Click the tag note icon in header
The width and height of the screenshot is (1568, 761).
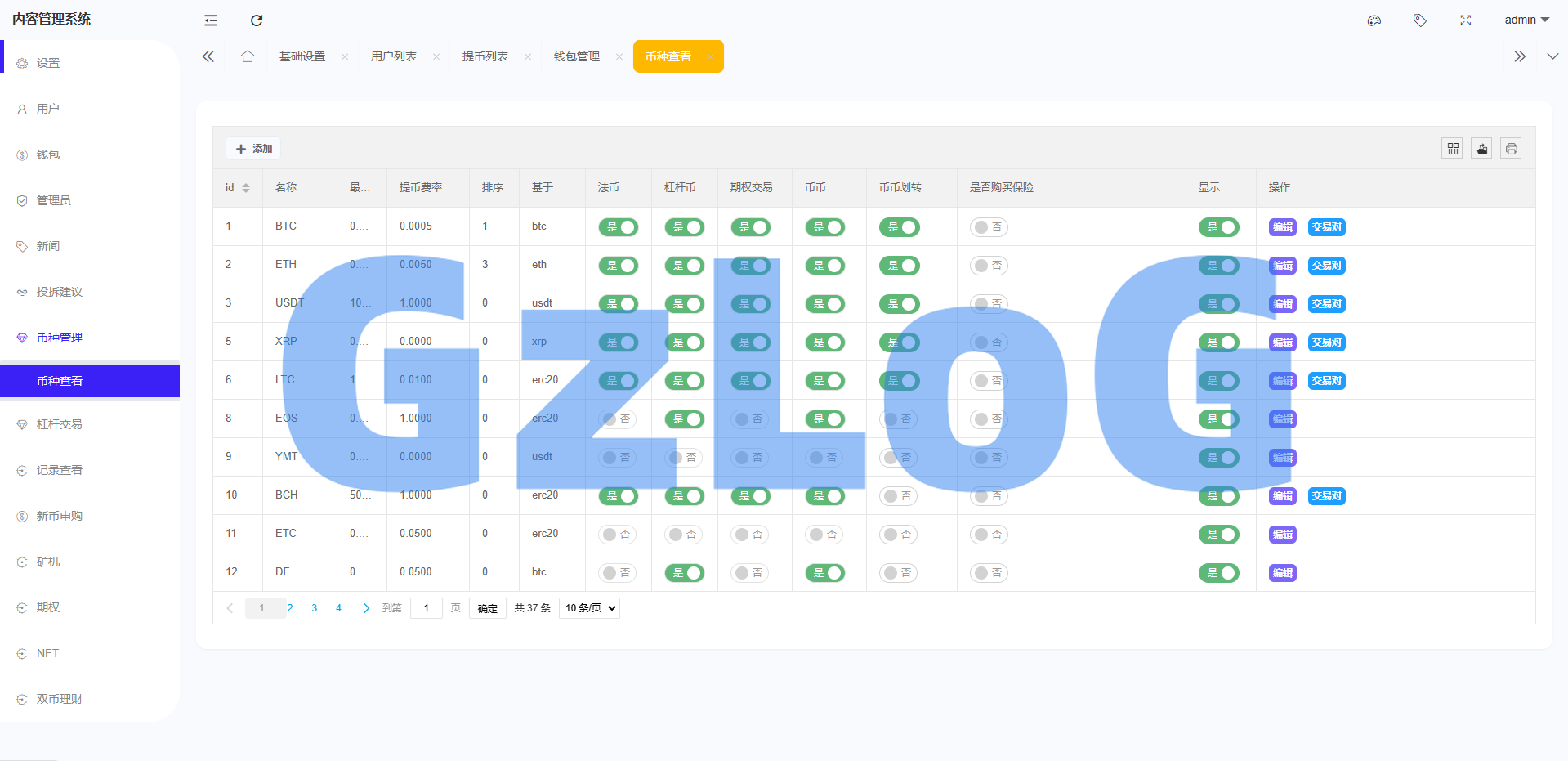1420,20
